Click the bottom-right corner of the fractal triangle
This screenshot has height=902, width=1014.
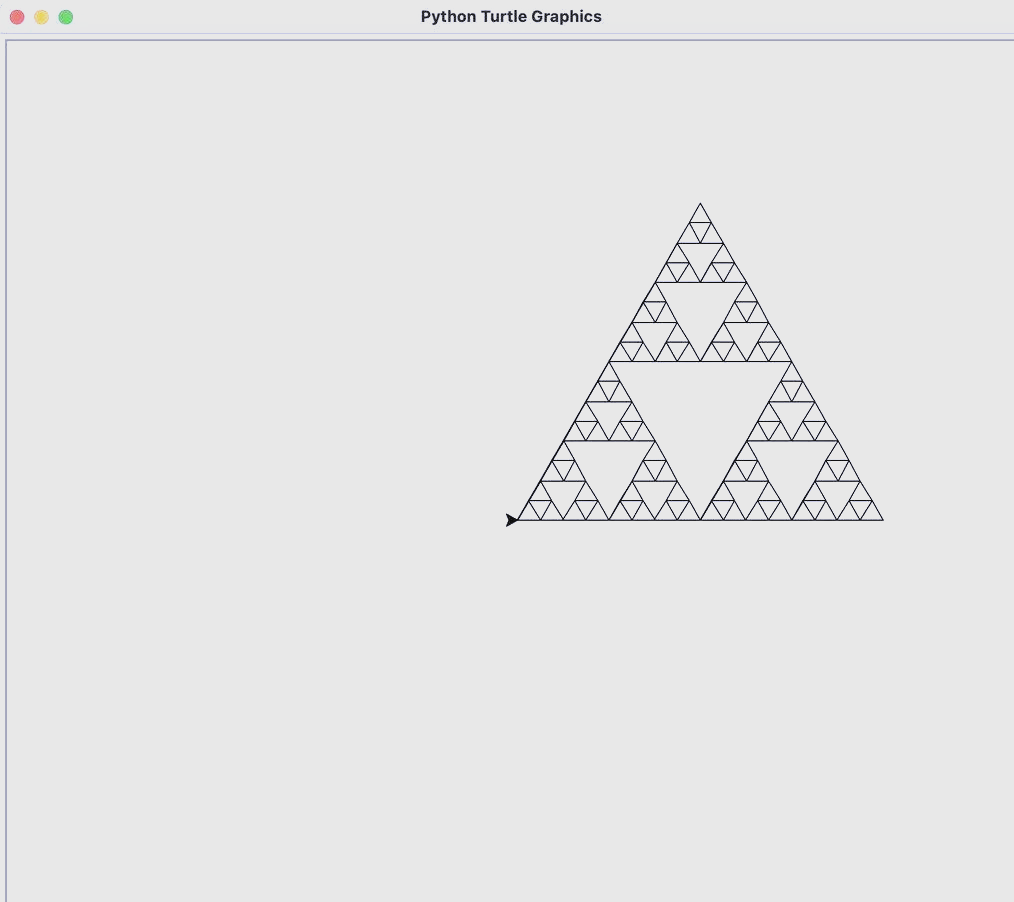coord(882,520)
